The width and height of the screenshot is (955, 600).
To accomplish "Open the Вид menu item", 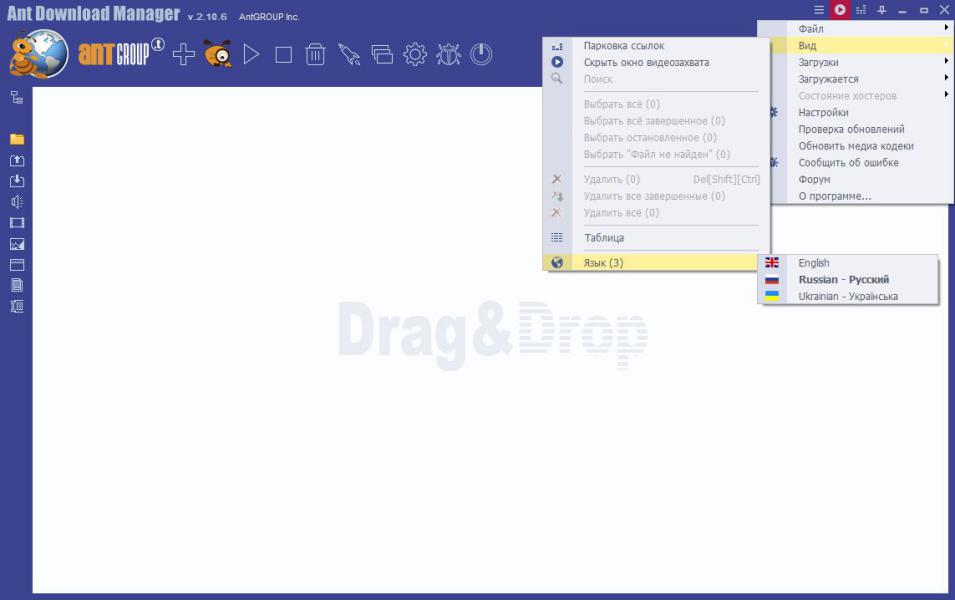I will (x=856, y=45).
